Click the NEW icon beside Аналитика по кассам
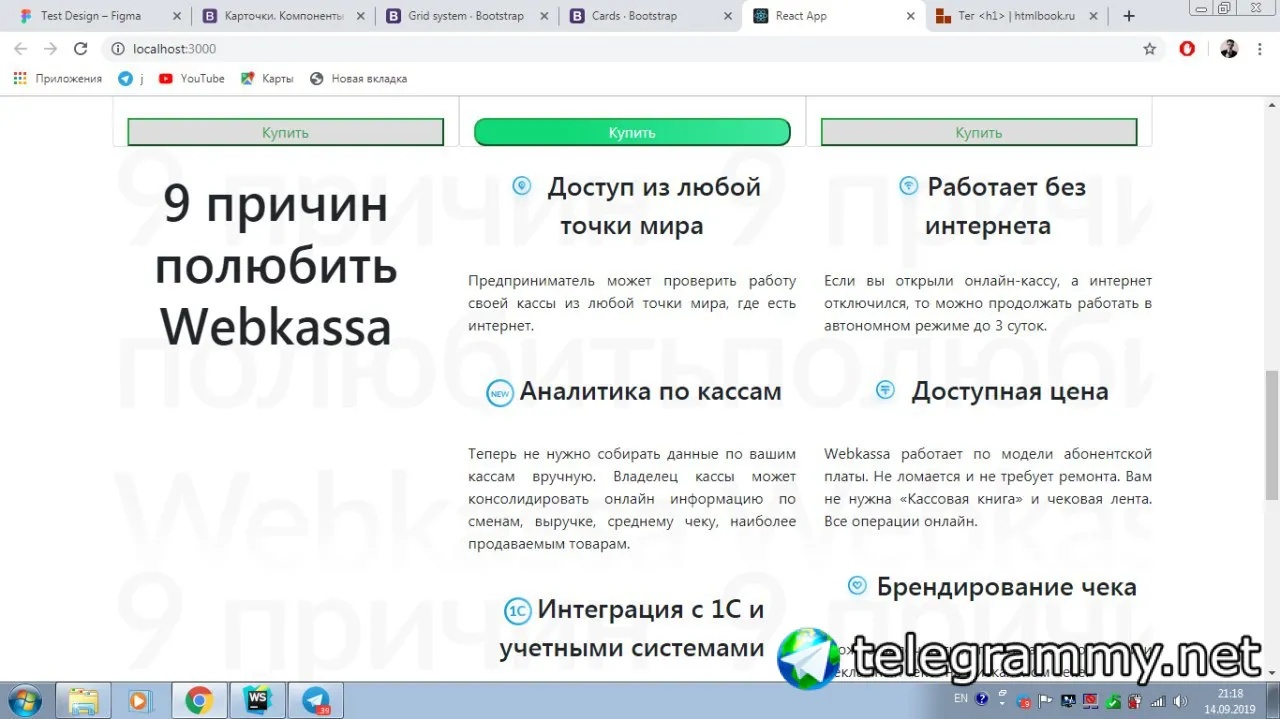1280x719 pixels. [x=500, y=393]
